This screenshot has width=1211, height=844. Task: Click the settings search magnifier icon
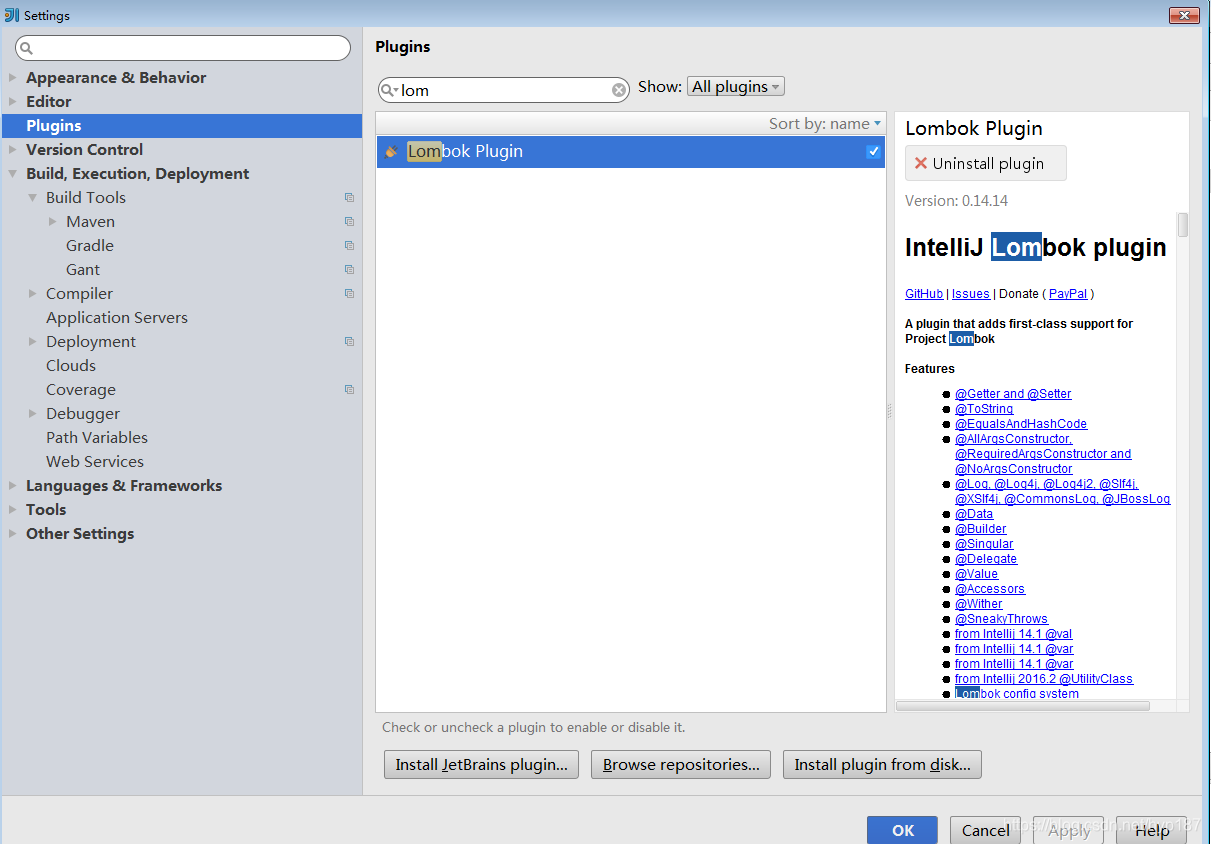click(27, 48)
